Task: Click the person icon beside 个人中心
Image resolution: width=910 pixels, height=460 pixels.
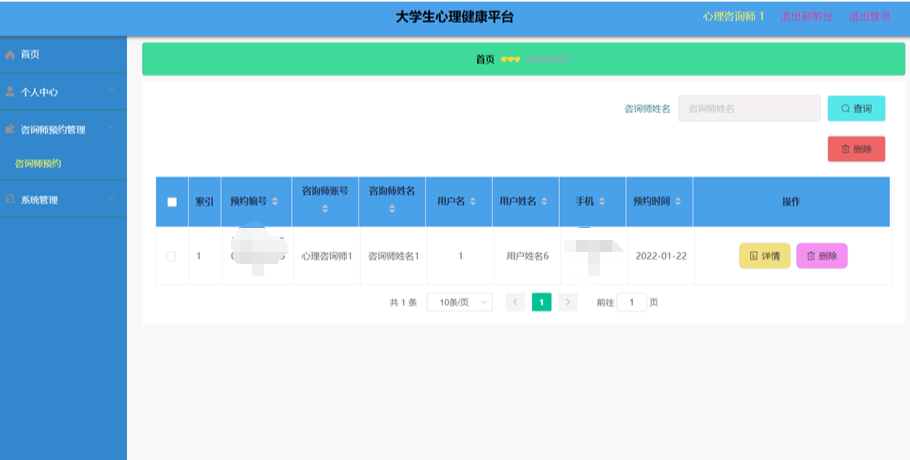Action: 10,92
